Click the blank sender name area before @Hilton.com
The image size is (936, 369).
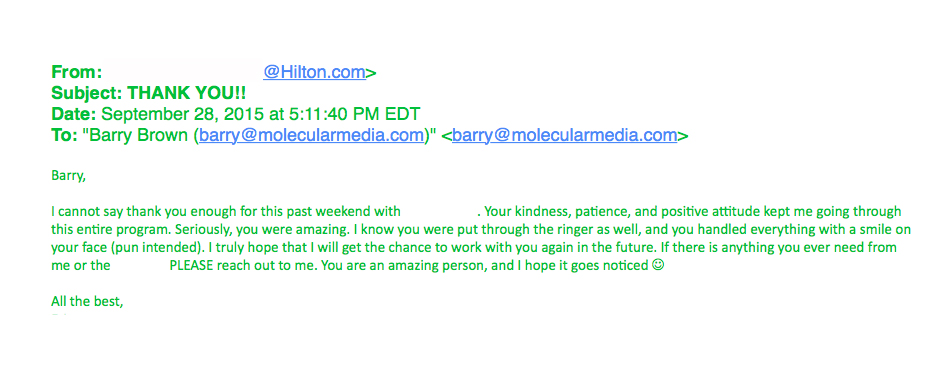(184, 72)
